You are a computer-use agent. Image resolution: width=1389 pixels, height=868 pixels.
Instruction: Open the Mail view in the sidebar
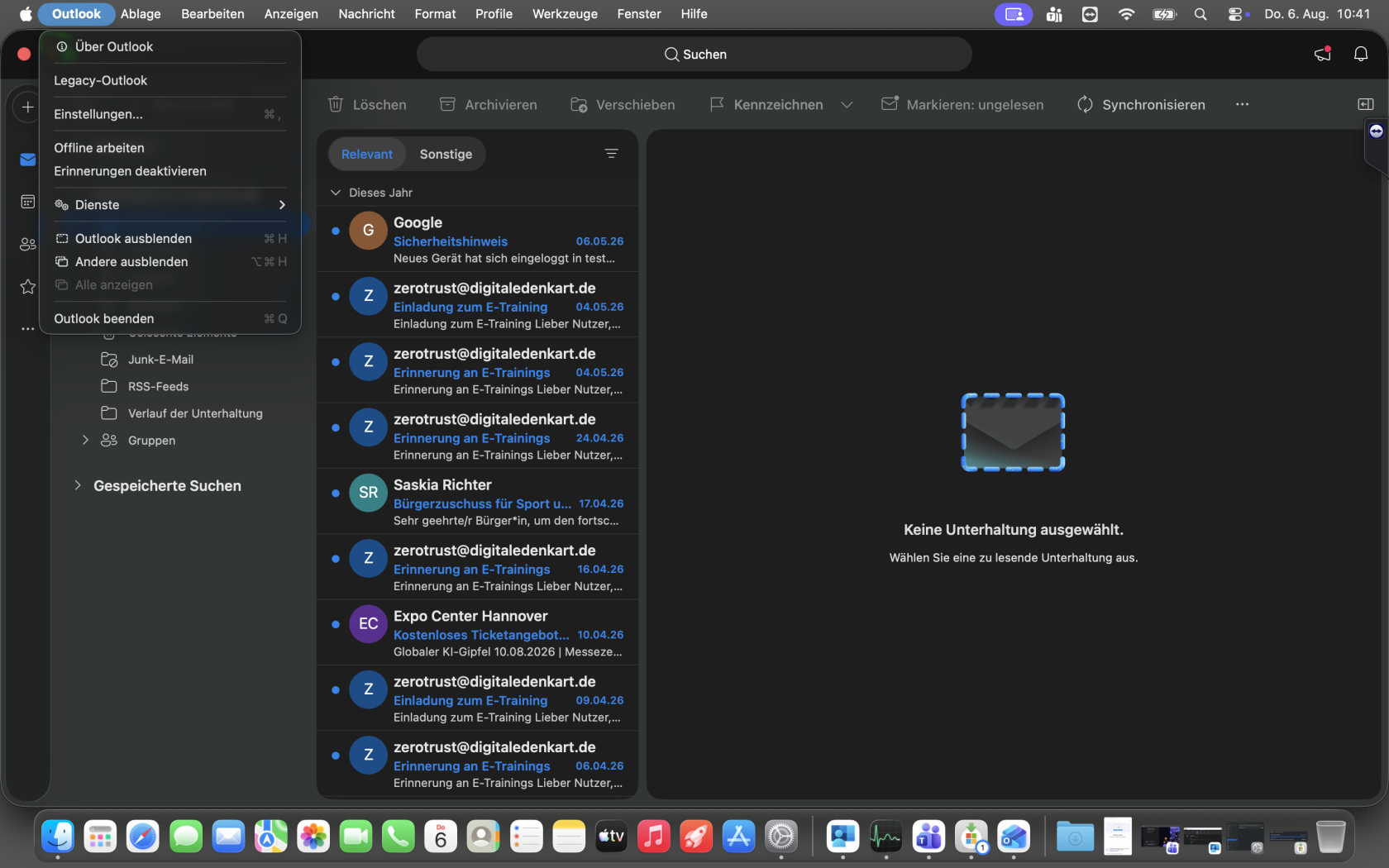(28, 160)
